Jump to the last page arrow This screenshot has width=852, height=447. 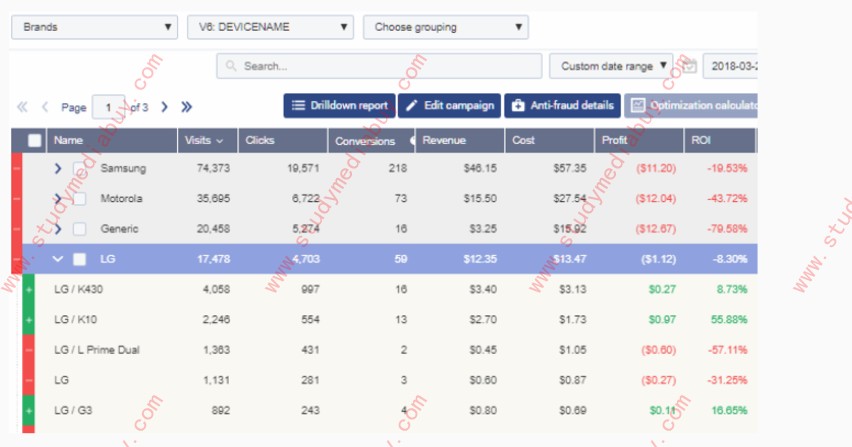(x=186, y=107)
